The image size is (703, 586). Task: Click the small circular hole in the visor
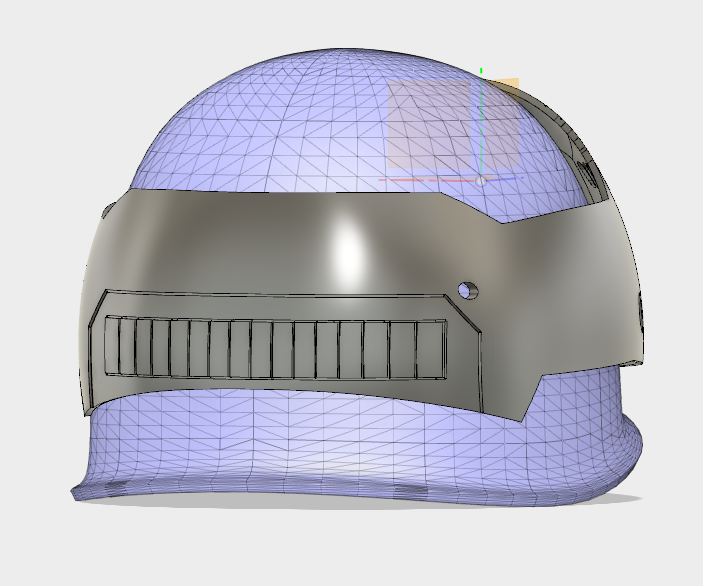click(x=469, y=291)
